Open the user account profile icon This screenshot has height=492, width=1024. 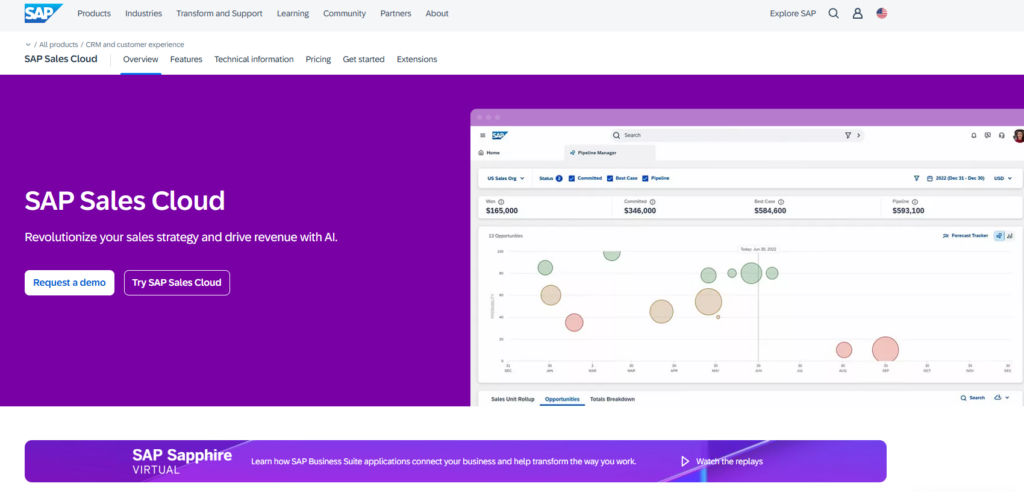click(857, 13)
